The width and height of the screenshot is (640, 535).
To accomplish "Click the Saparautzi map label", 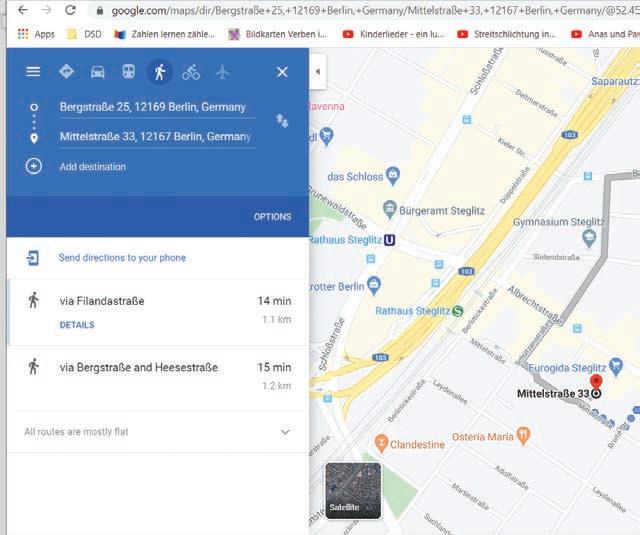I will point(616,81).
